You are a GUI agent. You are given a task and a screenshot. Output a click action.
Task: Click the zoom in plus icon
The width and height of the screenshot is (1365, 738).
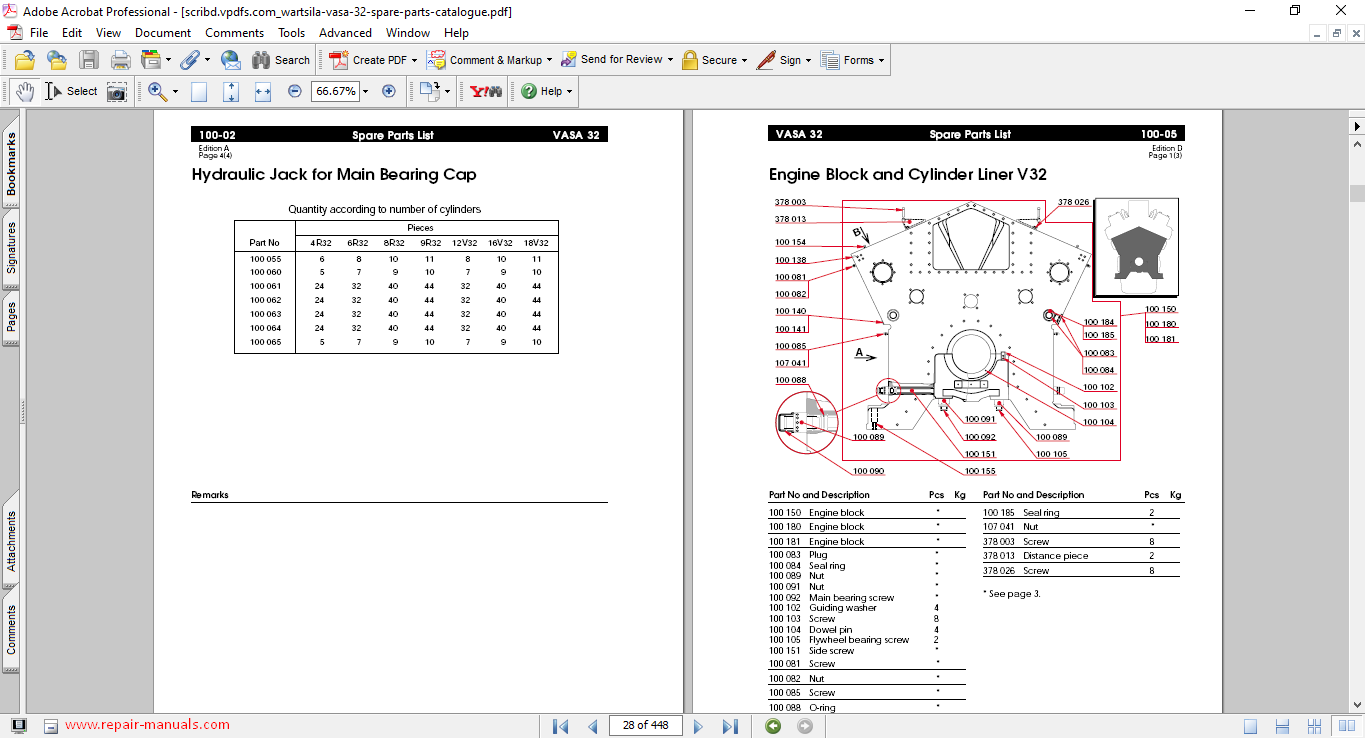[x=389, y=91]
